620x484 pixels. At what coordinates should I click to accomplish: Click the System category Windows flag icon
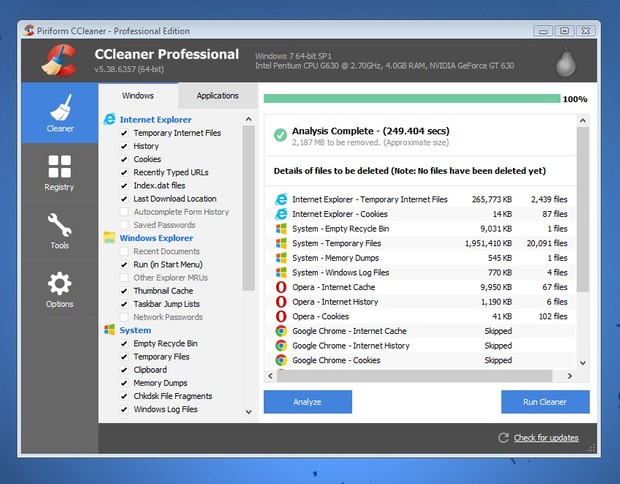[x=110, y=330]
